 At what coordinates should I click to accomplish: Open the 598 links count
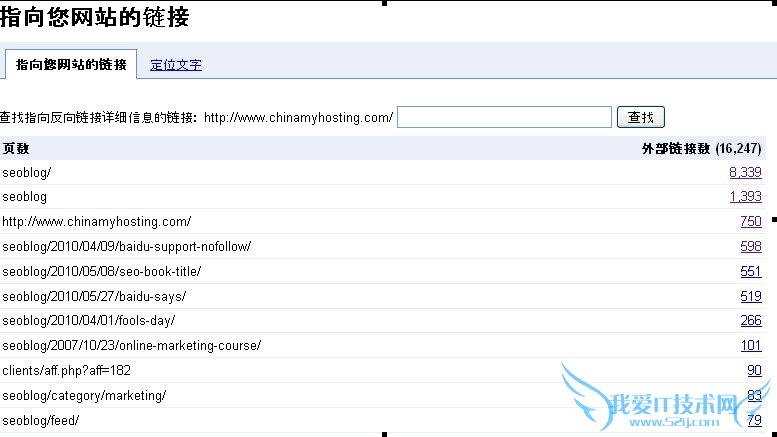coord(751,246)
